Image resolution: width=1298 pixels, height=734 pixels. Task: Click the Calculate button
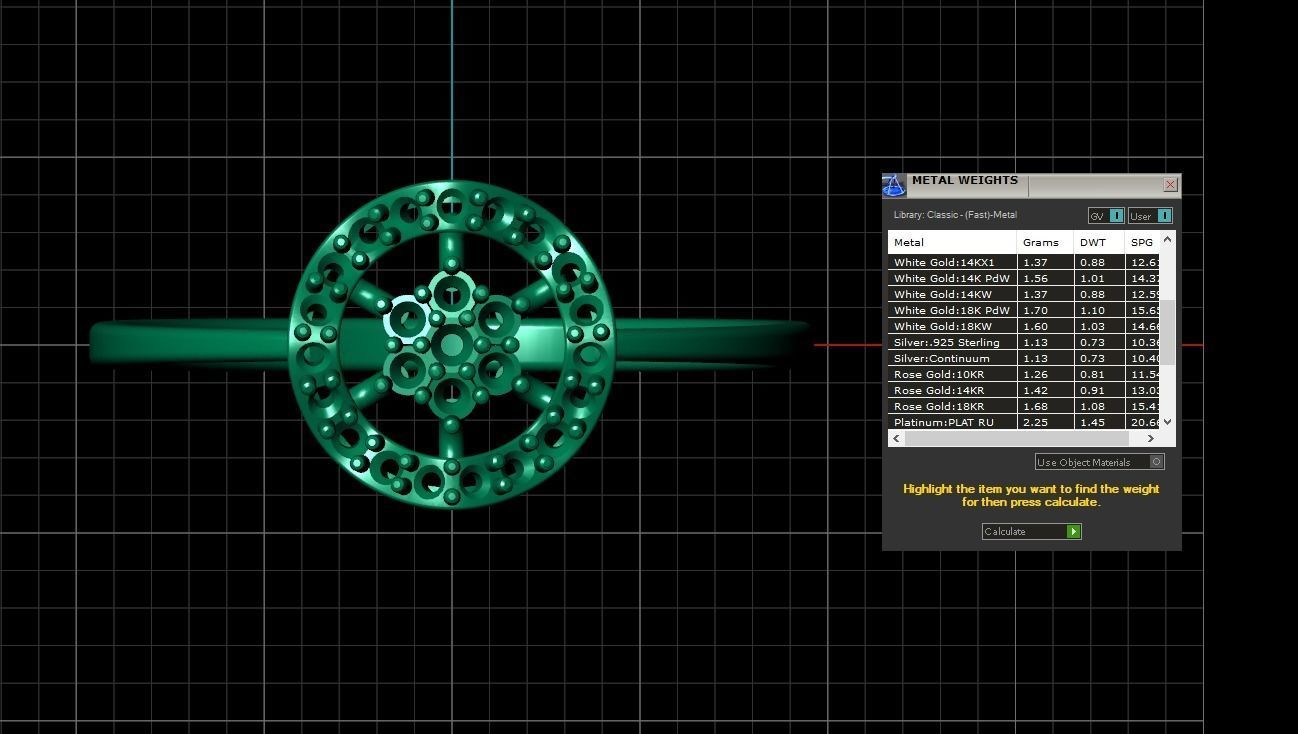click(1031, 531)
